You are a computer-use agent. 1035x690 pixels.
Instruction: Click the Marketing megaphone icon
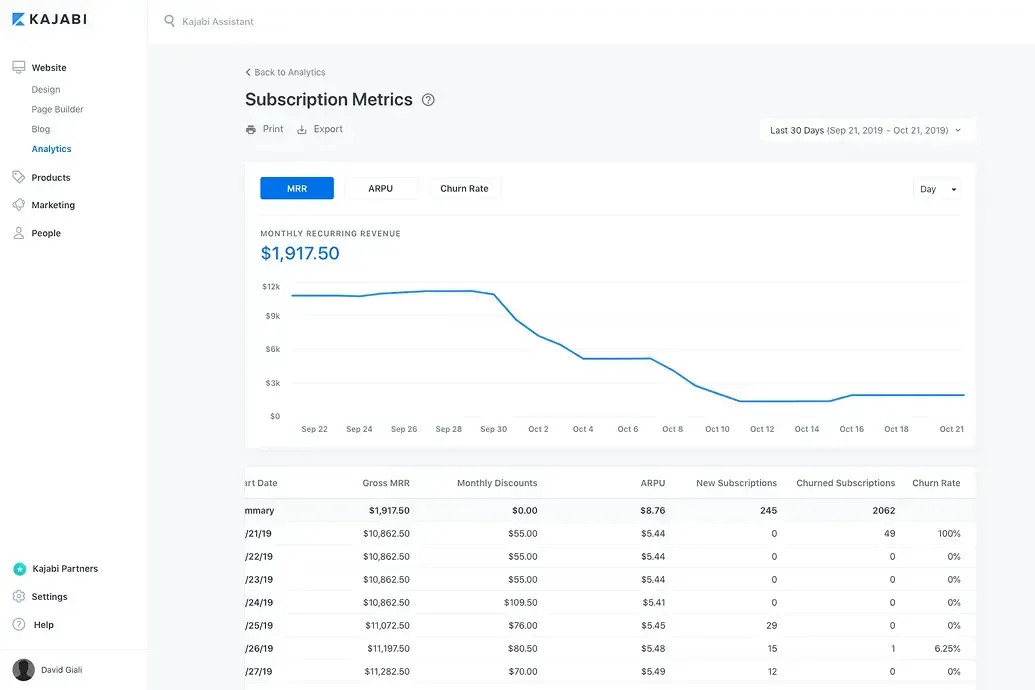(19, 205)
